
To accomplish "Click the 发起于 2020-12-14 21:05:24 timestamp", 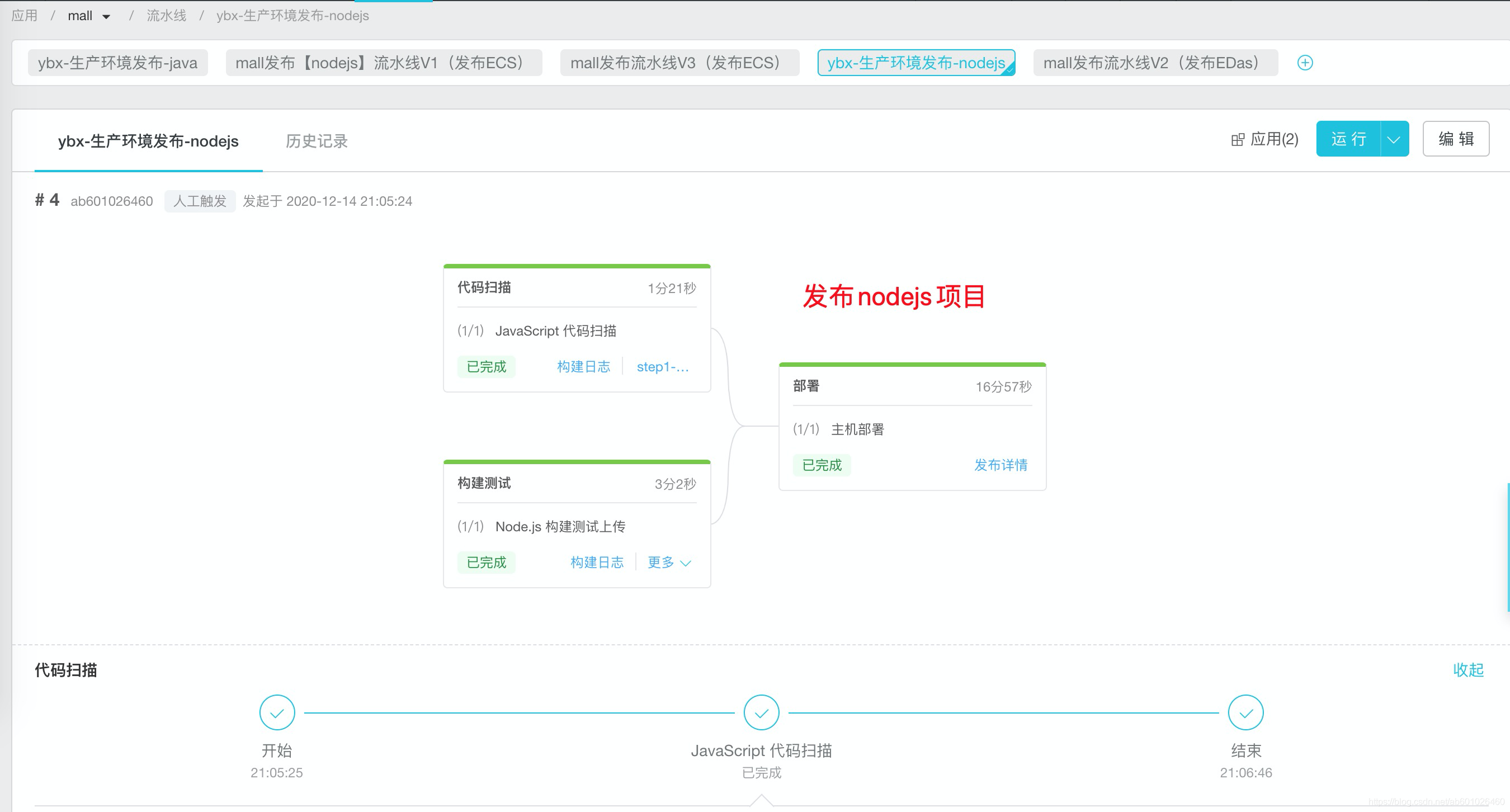I will [x=328, y=201].
